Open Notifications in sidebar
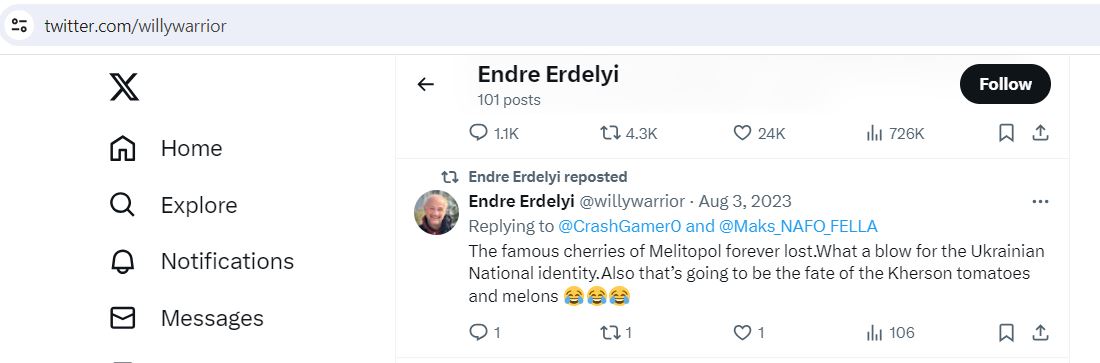Image resolution: width=1100 pixels, height=363 pixels. 202,261
